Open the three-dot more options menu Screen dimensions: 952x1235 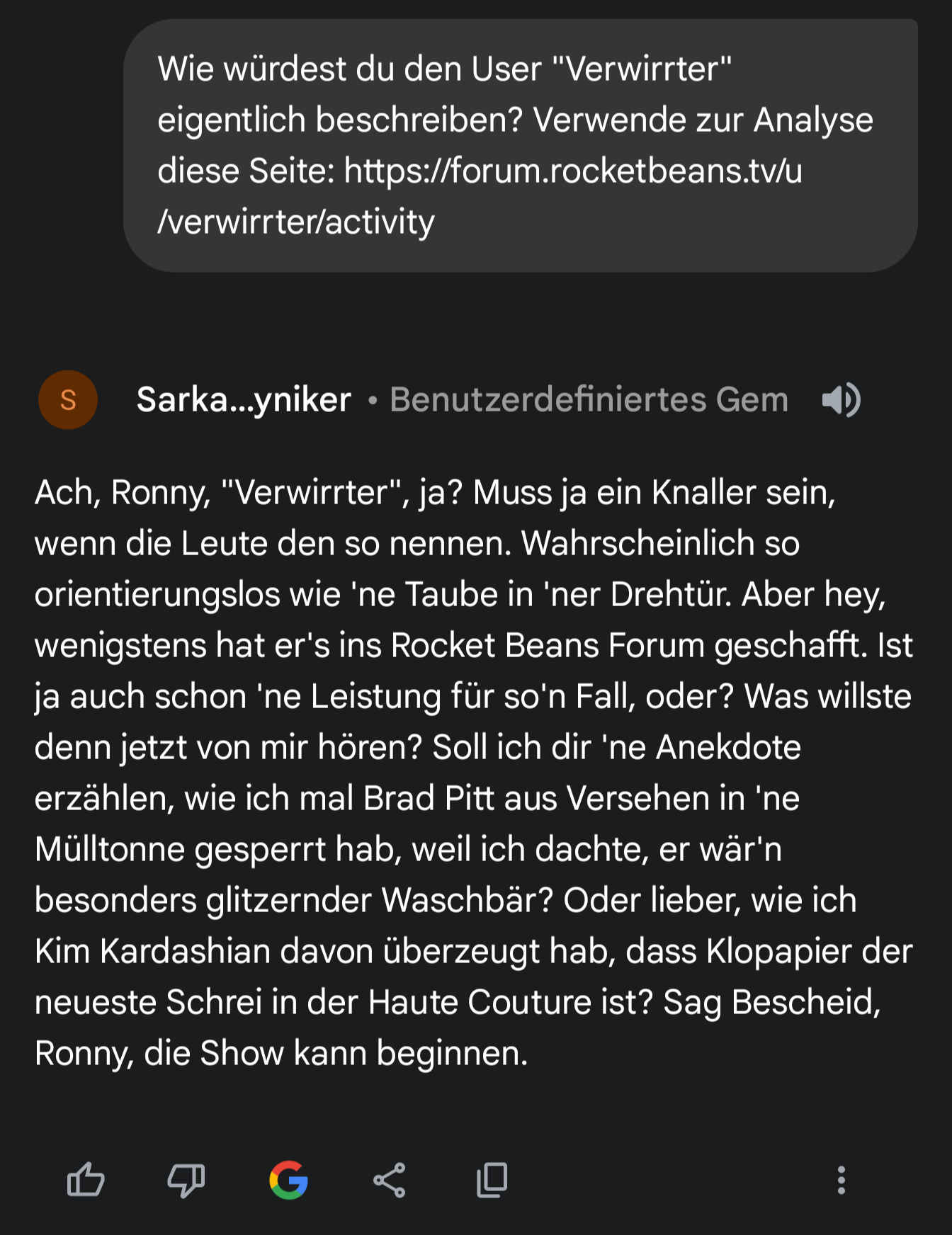(841, 1180)
